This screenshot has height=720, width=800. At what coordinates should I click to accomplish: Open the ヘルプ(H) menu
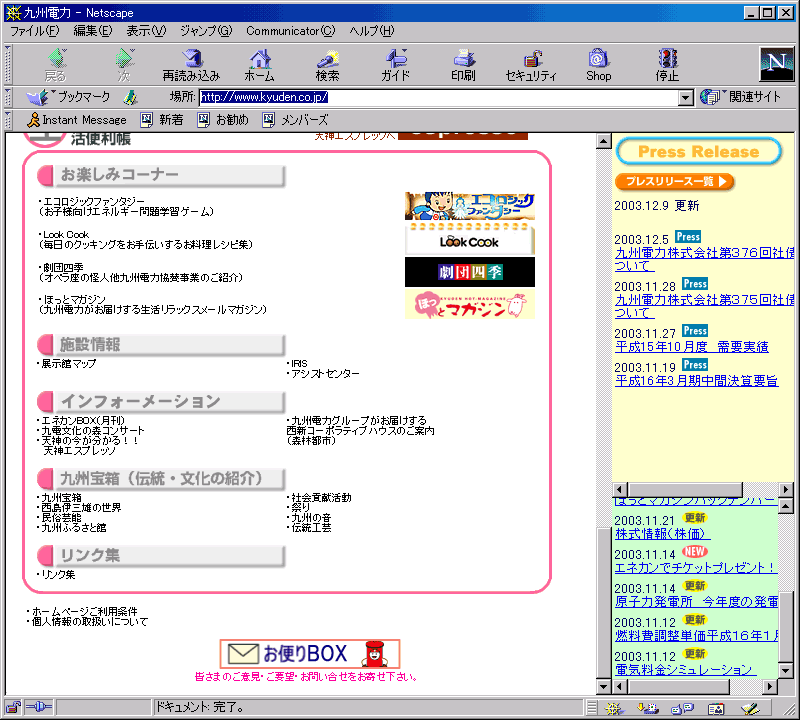coord(372,31)
